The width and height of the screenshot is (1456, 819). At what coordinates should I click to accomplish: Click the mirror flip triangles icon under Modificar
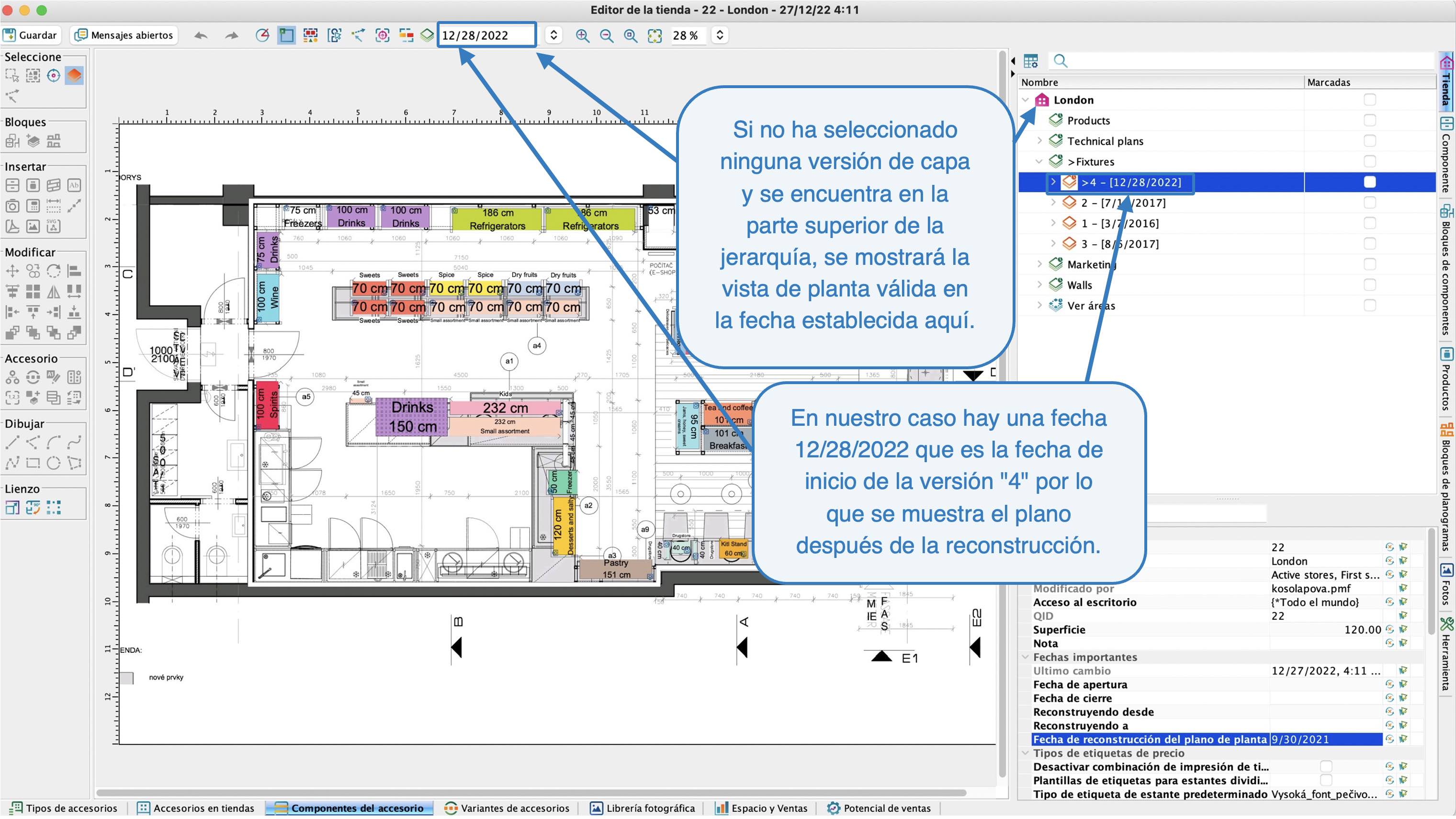click(53, 292)
